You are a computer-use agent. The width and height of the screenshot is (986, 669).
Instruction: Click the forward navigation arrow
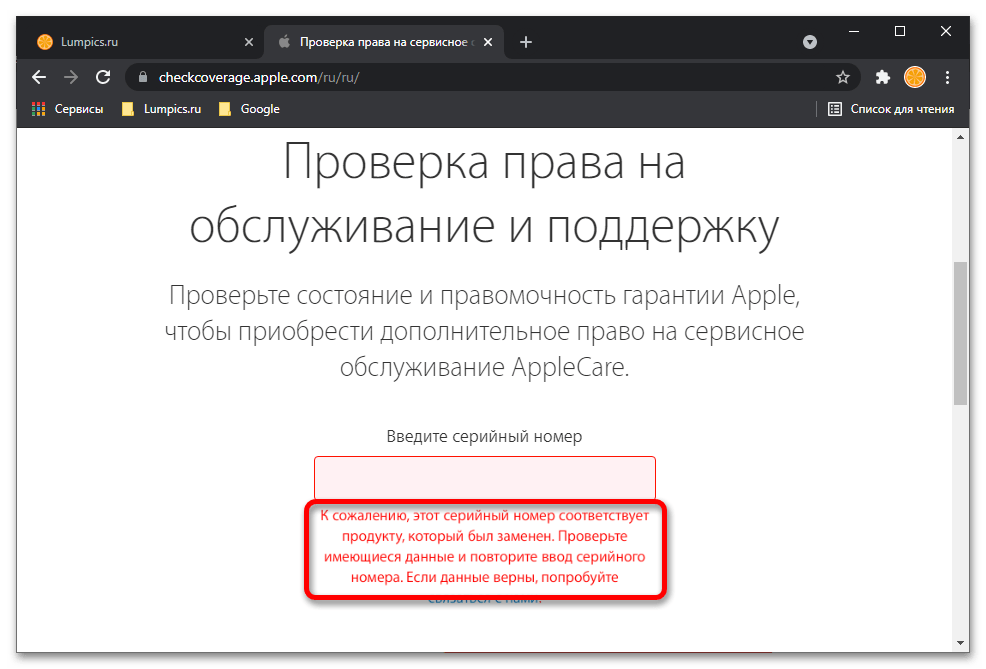tap(70, 77)
